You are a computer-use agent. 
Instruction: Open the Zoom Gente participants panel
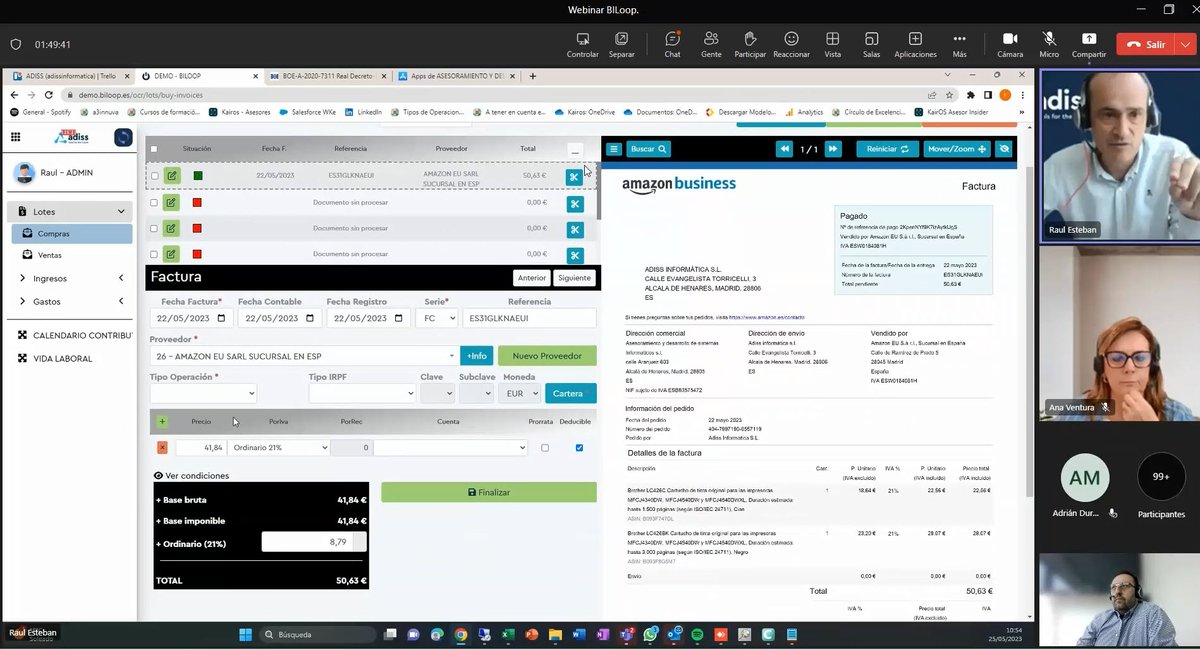tap(711, 44)
